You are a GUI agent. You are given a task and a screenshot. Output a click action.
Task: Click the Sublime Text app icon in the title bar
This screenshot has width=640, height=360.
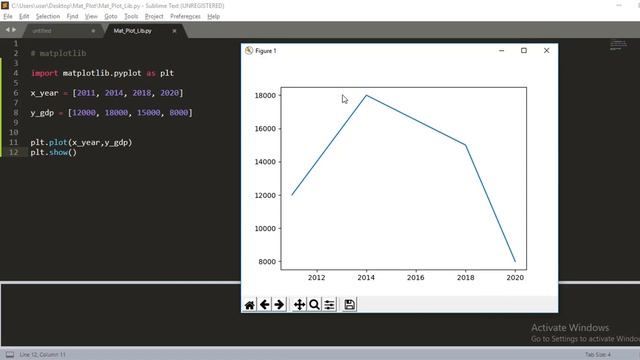click(5, 6)
